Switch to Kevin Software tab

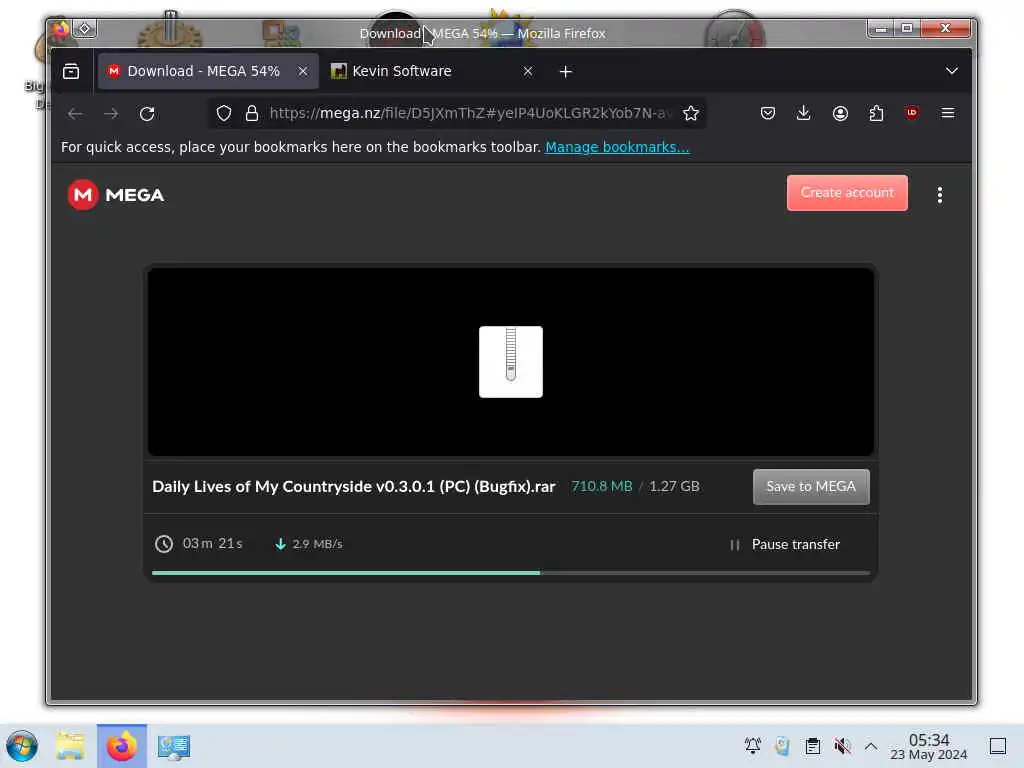pos(432,71)
